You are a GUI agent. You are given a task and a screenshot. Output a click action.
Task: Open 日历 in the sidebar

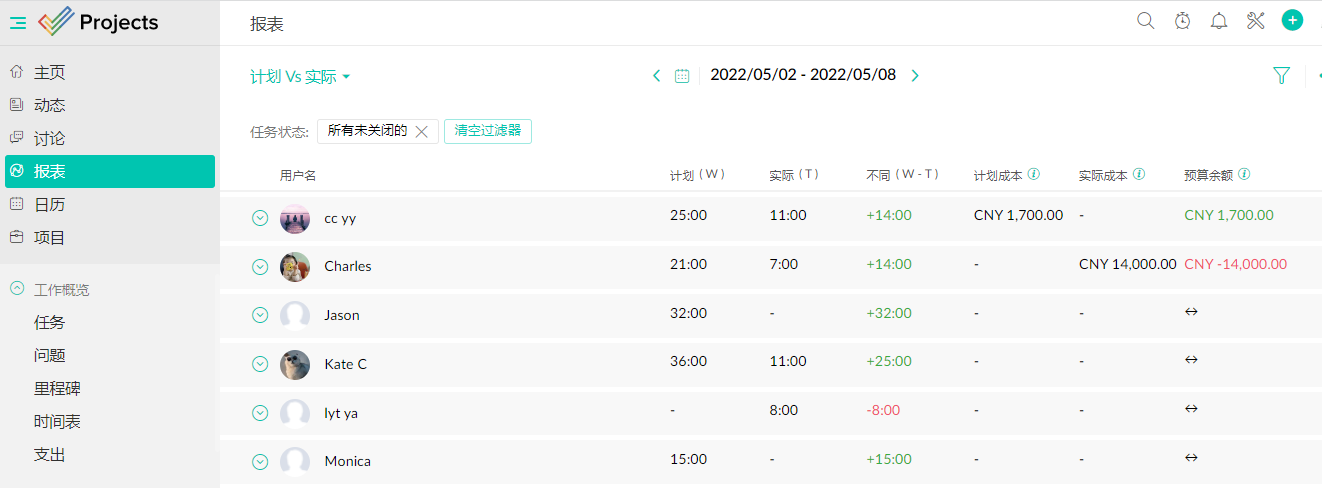point(110,204)
